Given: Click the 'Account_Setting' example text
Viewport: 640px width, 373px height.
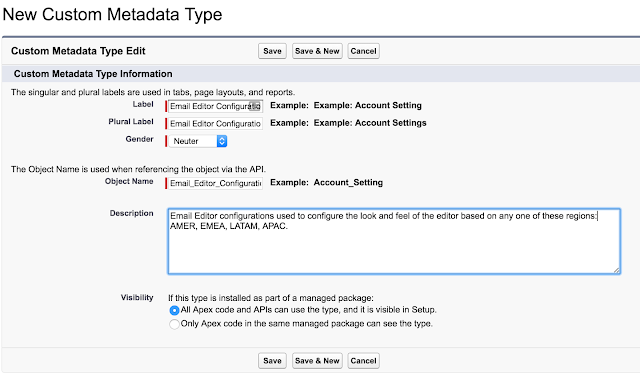Looking at the screenshot, I should [x=348, y=182].
